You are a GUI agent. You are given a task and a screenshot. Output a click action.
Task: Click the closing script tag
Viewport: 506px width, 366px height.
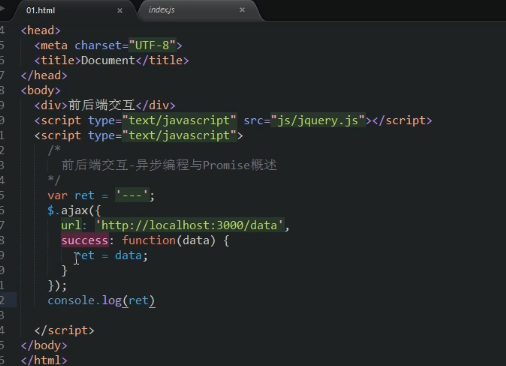pyautogui.click(x=64, y=330)
